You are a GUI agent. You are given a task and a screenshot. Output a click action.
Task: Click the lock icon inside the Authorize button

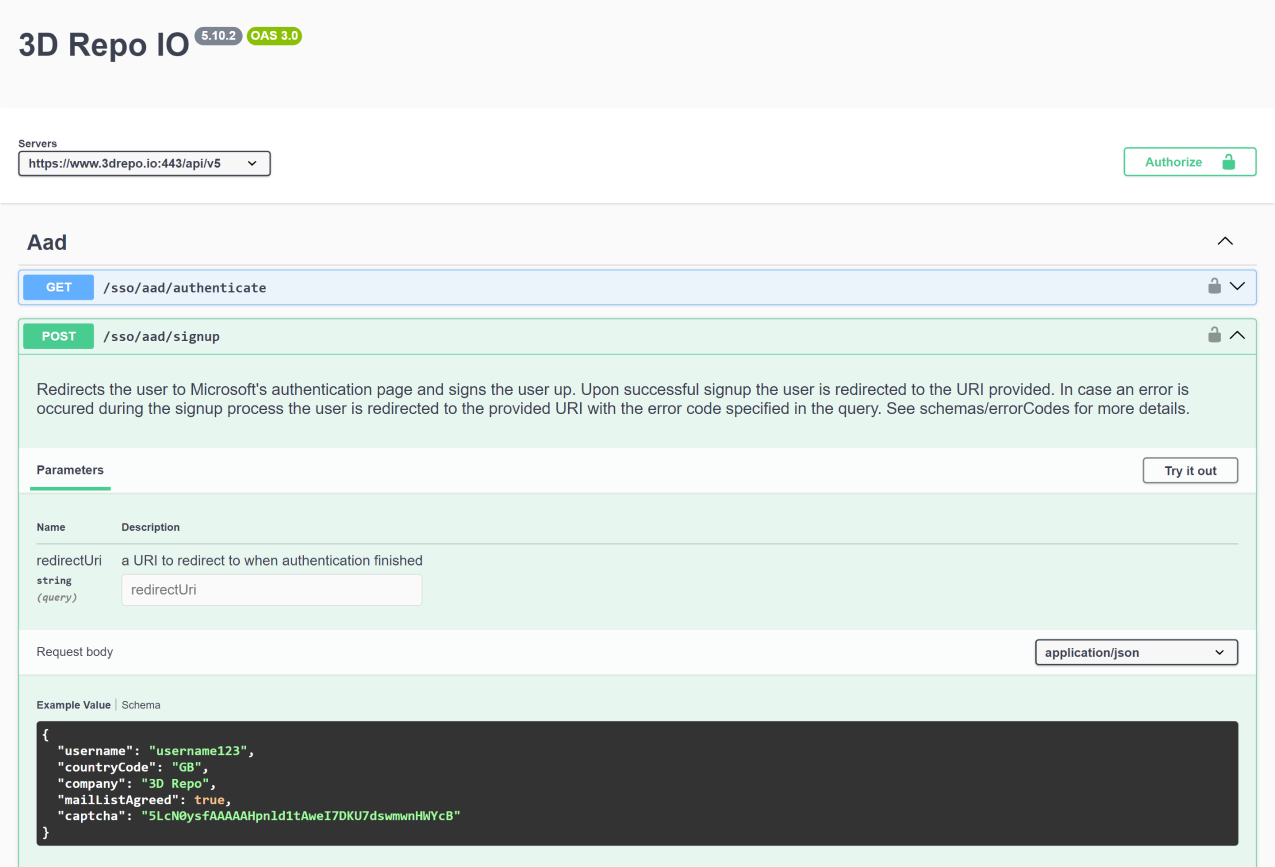point(1229,162)
